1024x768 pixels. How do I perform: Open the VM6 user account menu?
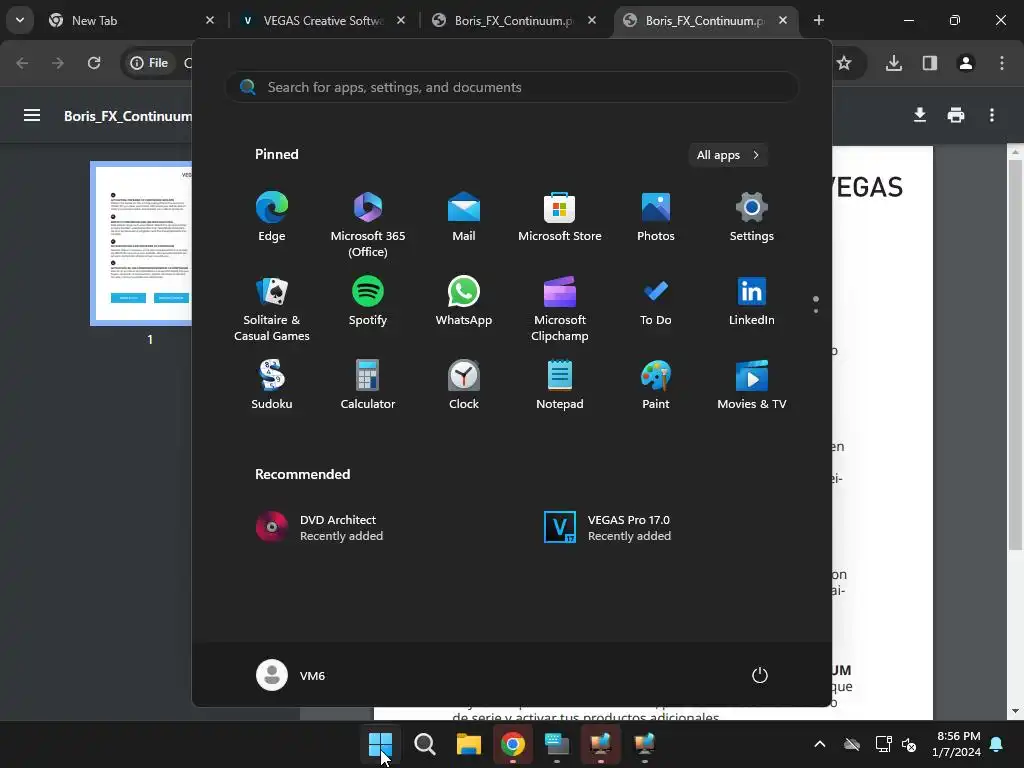click(291, 675)
